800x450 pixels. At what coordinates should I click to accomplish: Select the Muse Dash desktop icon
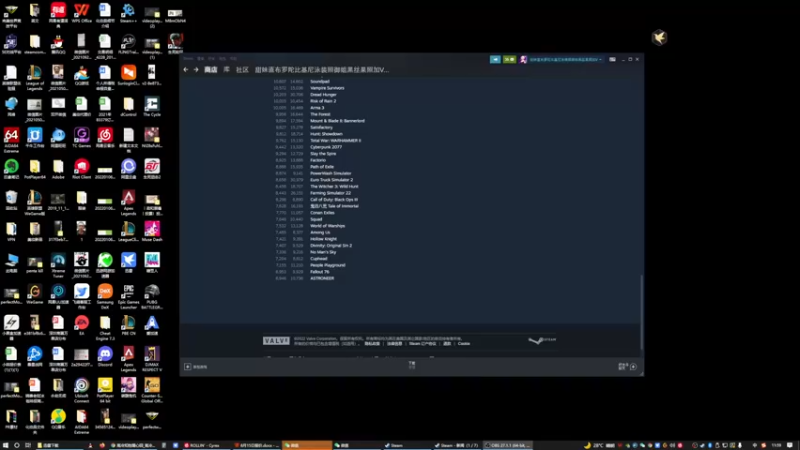pyautogui.click(x=152, y=231)
